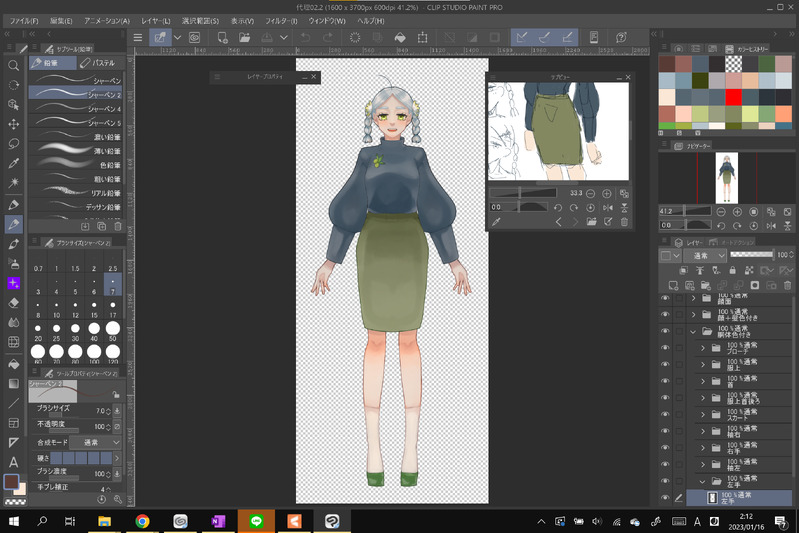Select the Eraser tool
The width and height of the screenshot is (799, 533).
click(x=14, y=302)
